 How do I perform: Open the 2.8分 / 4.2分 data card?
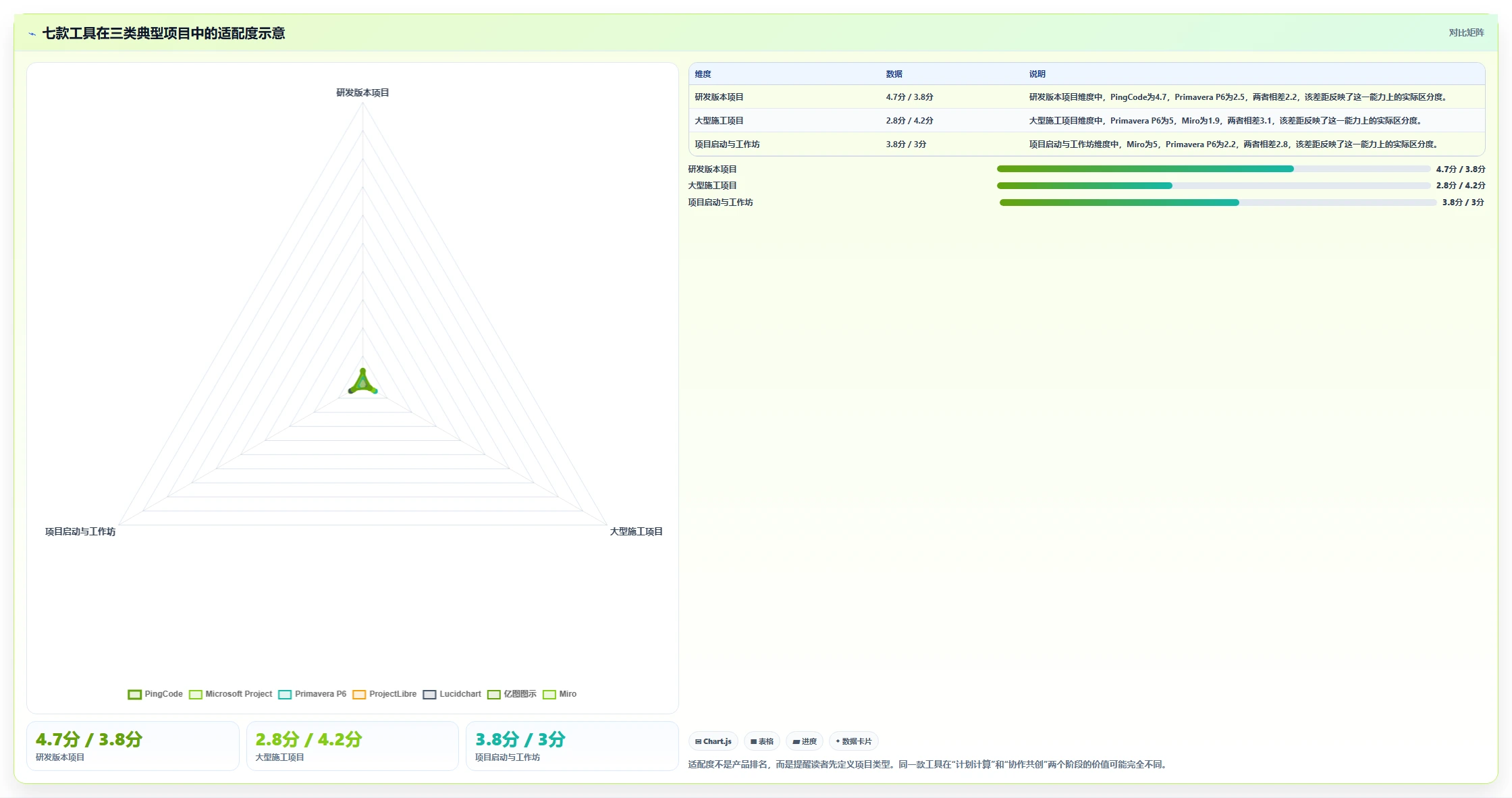coord(352,746)
